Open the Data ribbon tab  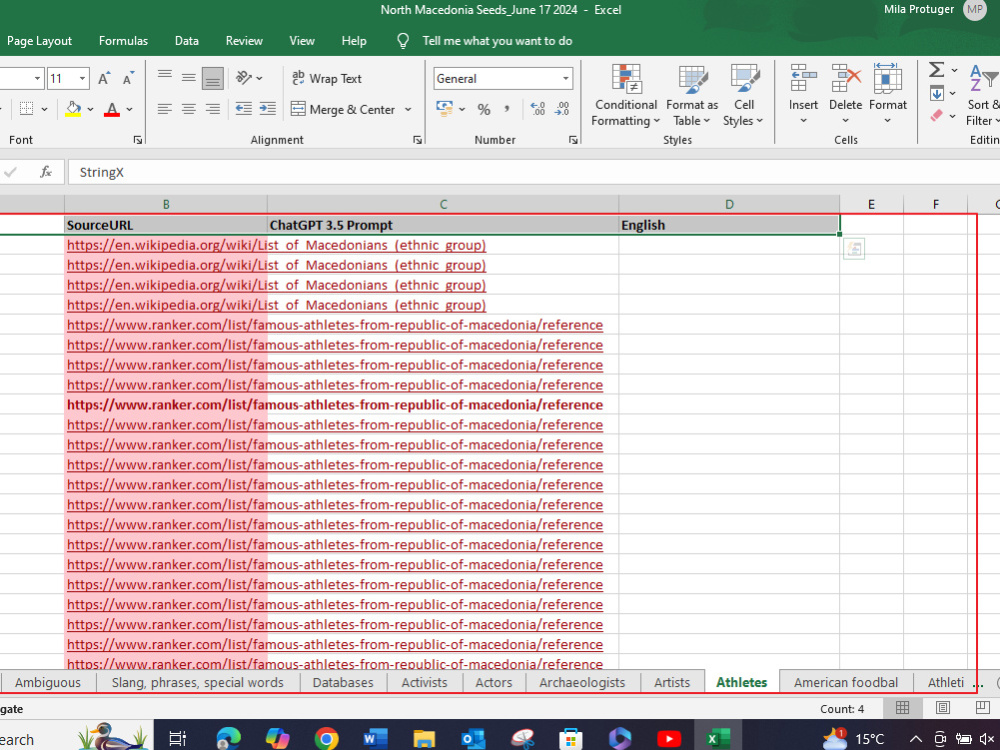tap(186, 41)
